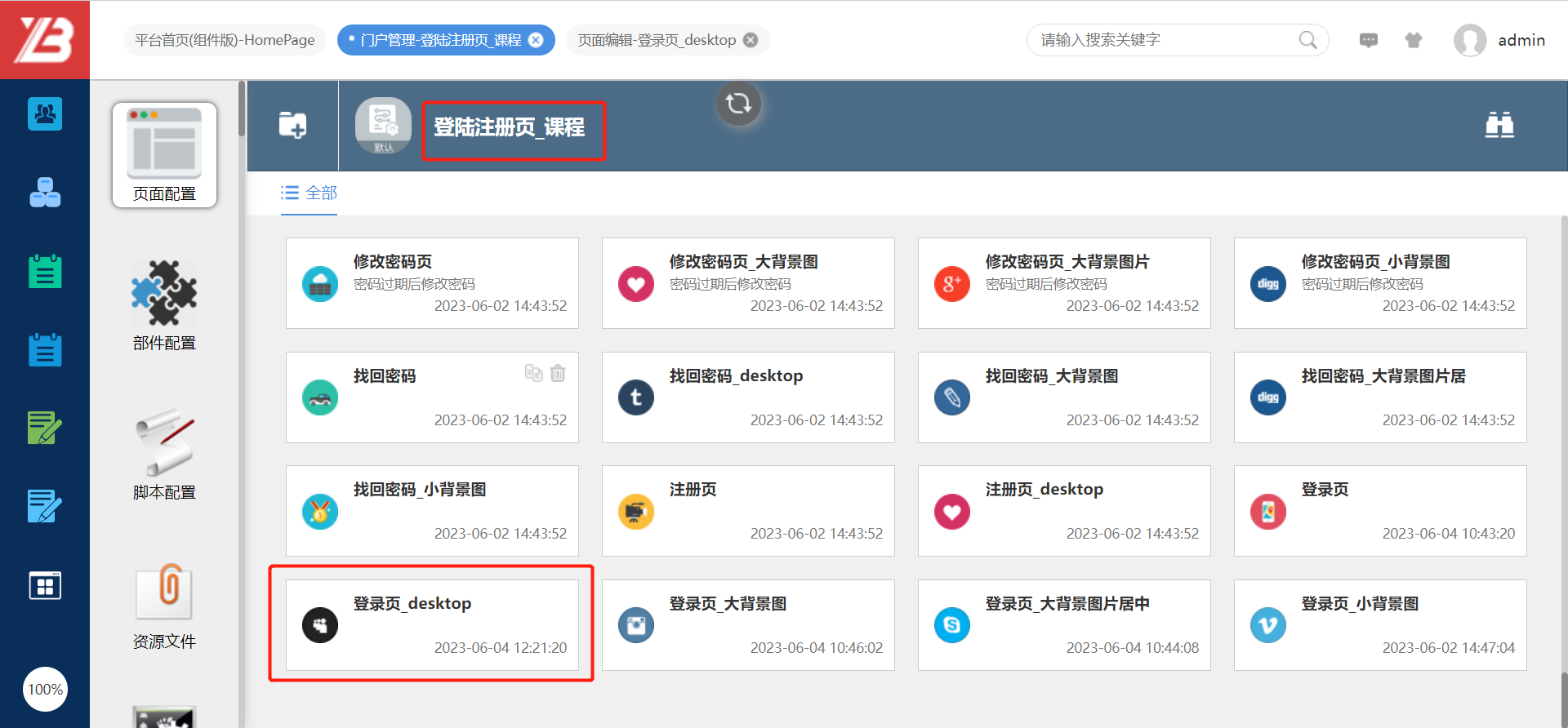The image size is (1568, 728).
Task: Select the 全部 filter tab
Action: pyautogui.click(x=309, y=193)
